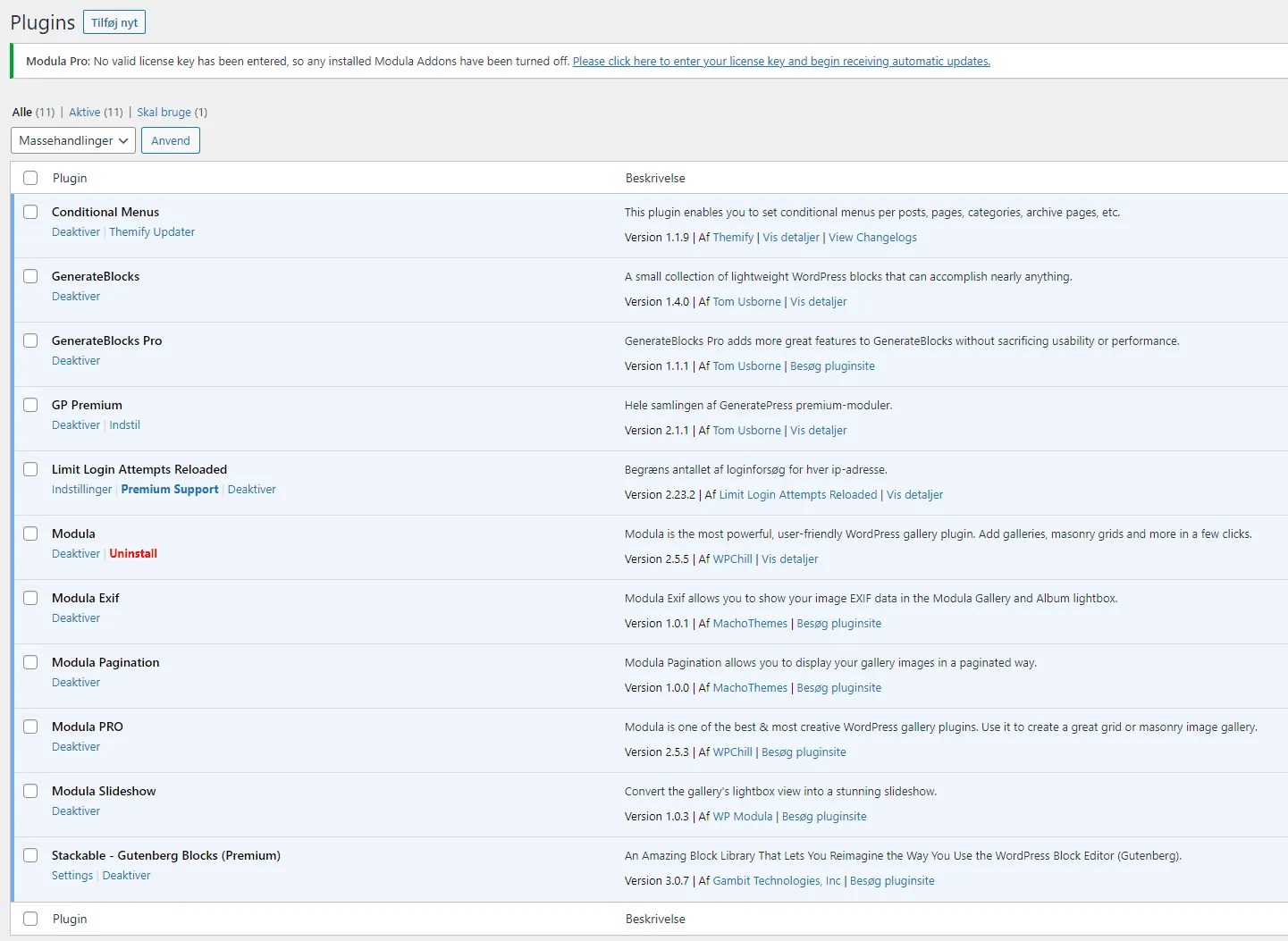Visit plugin site for GenerateBlocks Pro
The image size is (1288, 941).
tap(832, 365)
